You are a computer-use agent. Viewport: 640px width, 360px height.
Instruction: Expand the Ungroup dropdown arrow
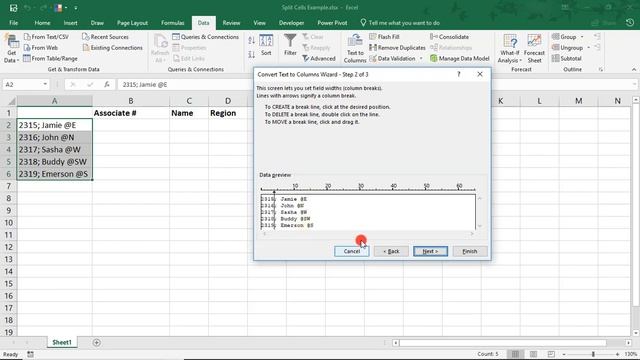(589, 48)
